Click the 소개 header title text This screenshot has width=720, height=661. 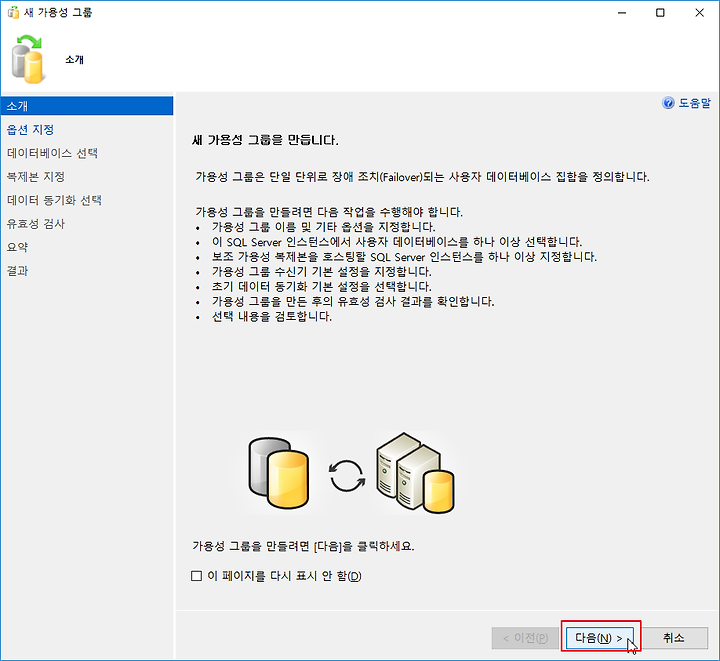point(74,59)
